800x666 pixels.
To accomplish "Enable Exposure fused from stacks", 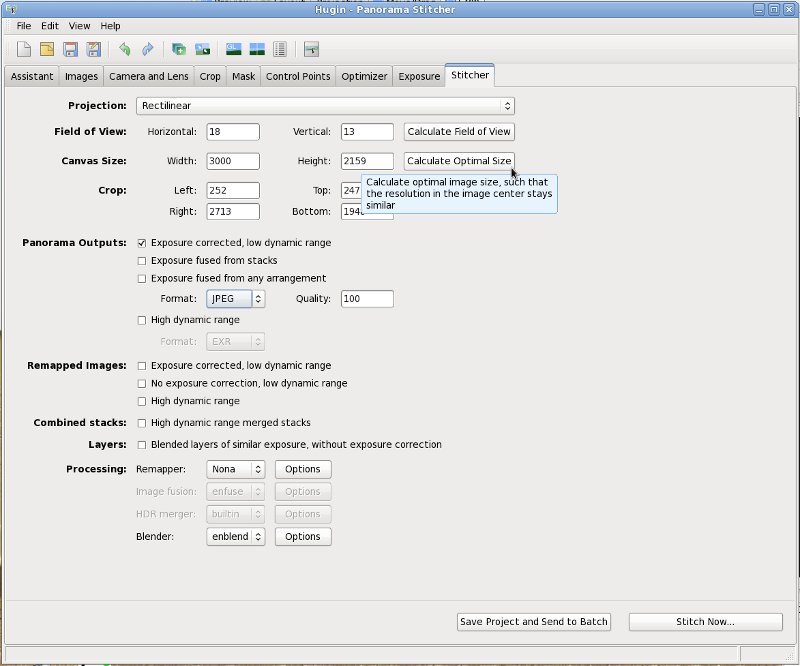I will pyautogui.click(x=142, y=261).
